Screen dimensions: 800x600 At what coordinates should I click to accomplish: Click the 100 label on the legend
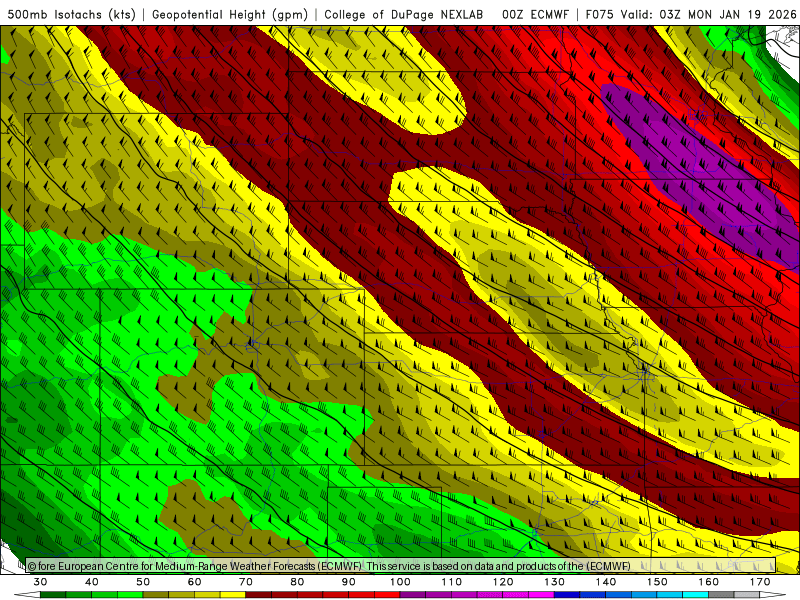[x=401, y=582]
